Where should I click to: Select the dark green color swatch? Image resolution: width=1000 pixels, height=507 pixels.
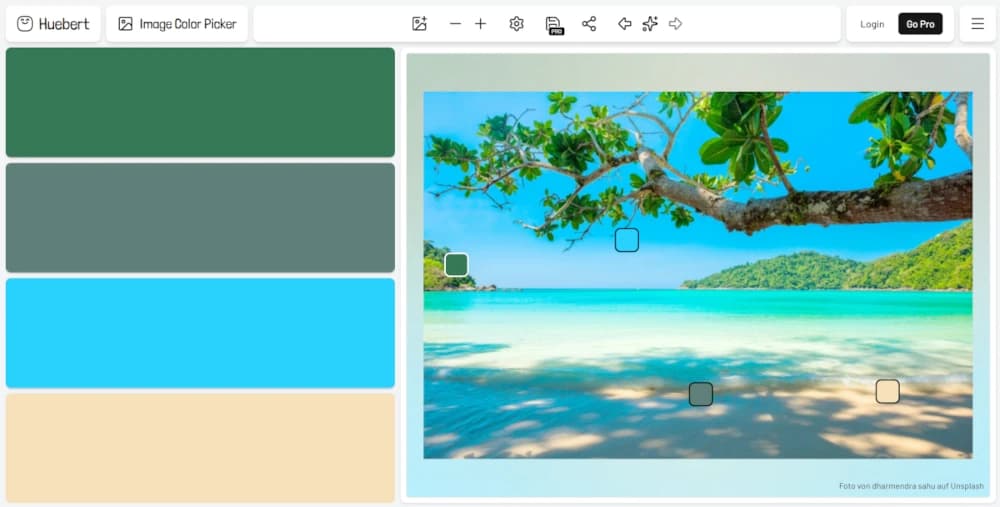click(x=200, y=102)
